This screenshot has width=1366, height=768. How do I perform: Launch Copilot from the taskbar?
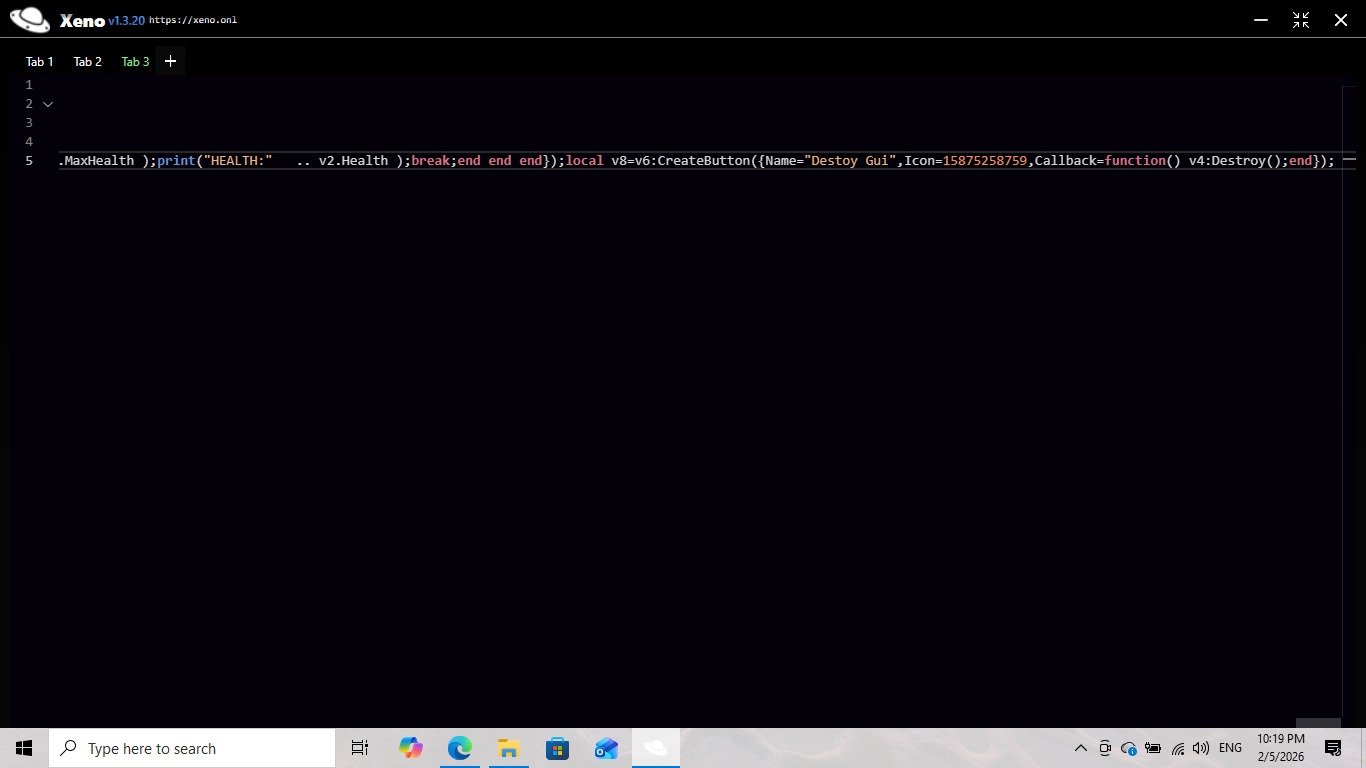(x=410, y=748)
